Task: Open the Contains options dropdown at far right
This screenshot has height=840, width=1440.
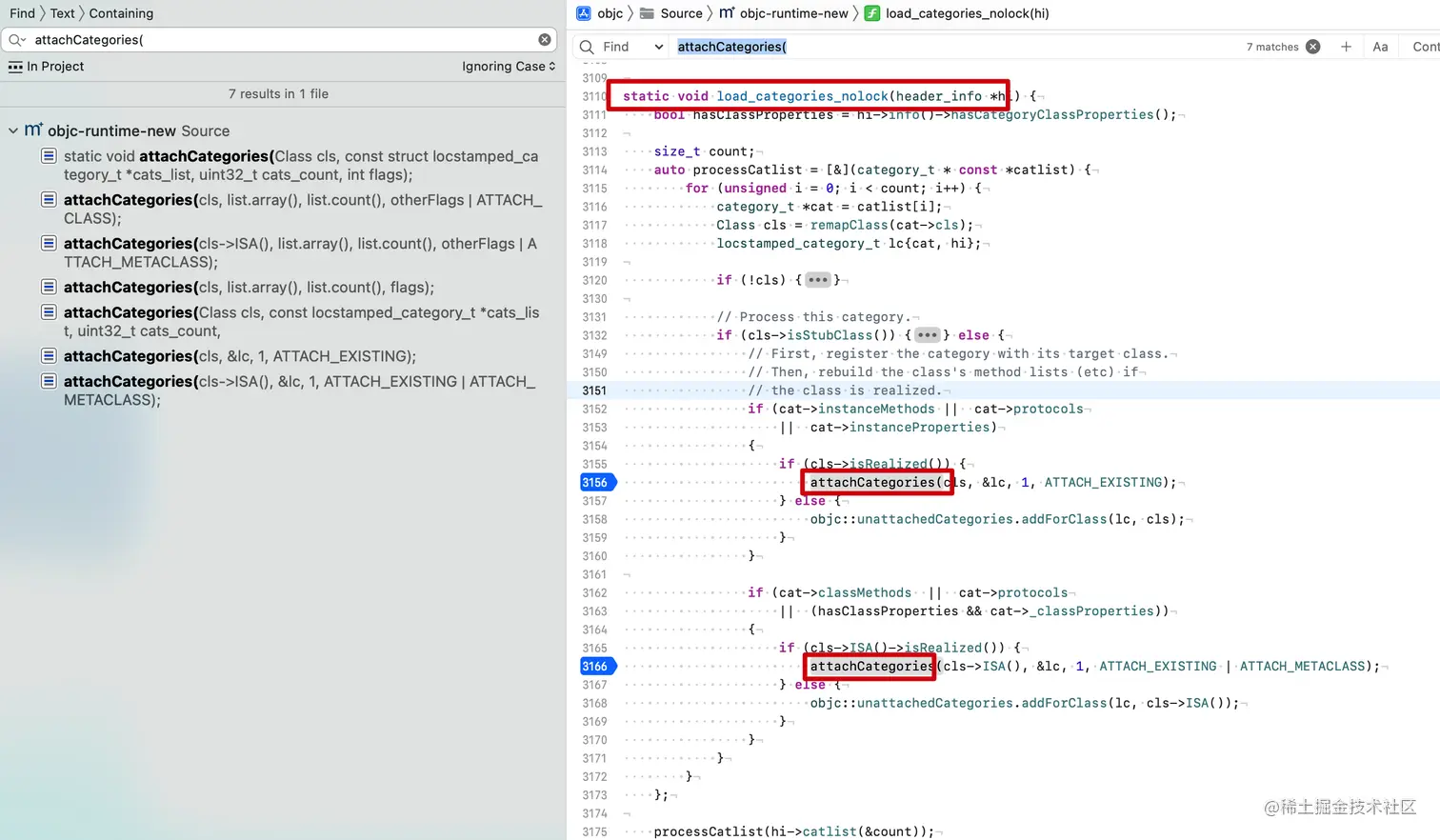Action: pyautogui.click(x=1425, y=46)
